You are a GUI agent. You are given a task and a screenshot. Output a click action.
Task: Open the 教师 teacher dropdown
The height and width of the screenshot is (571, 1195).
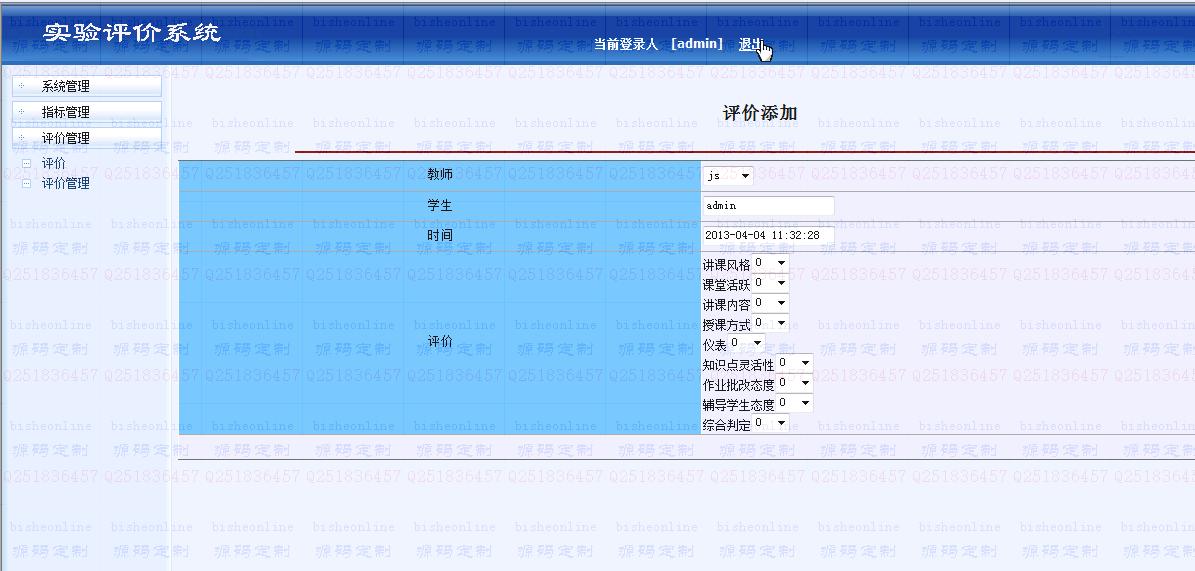pos(729,176)
